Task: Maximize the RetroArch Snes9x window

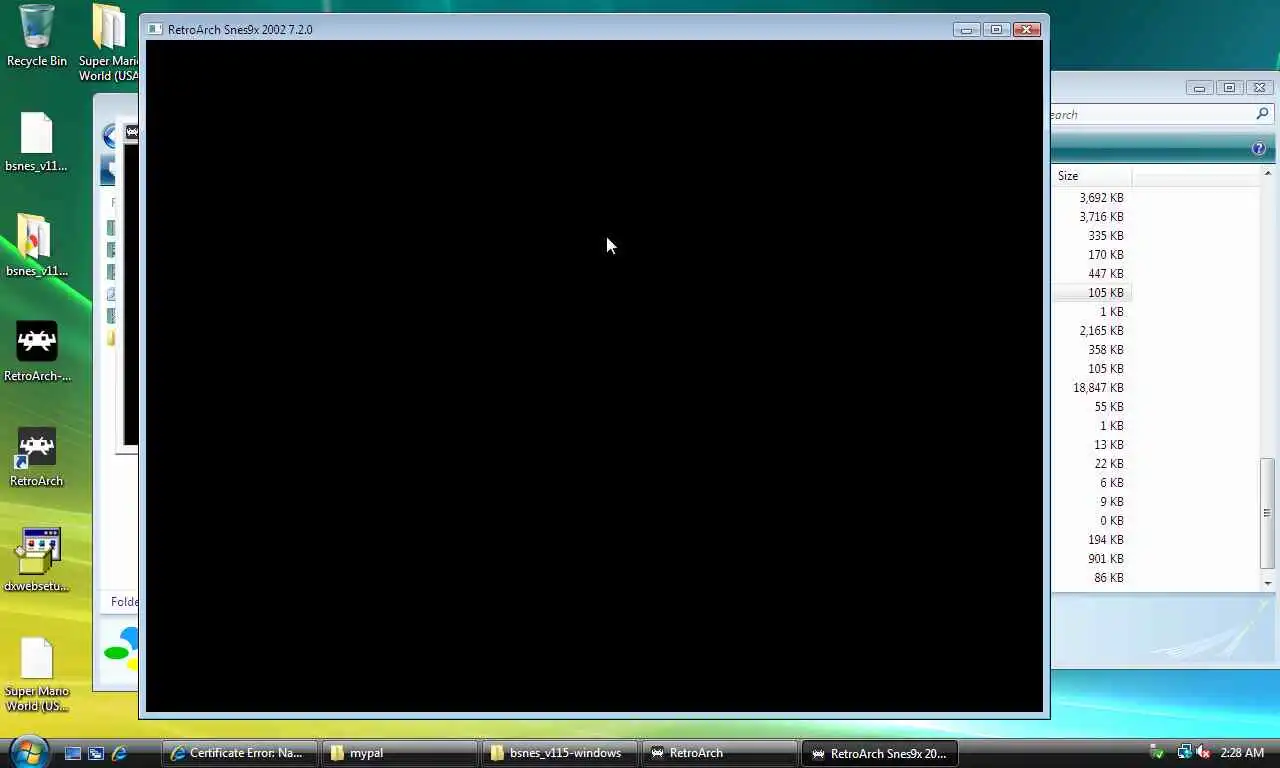Action: click(x=996, y=30)
